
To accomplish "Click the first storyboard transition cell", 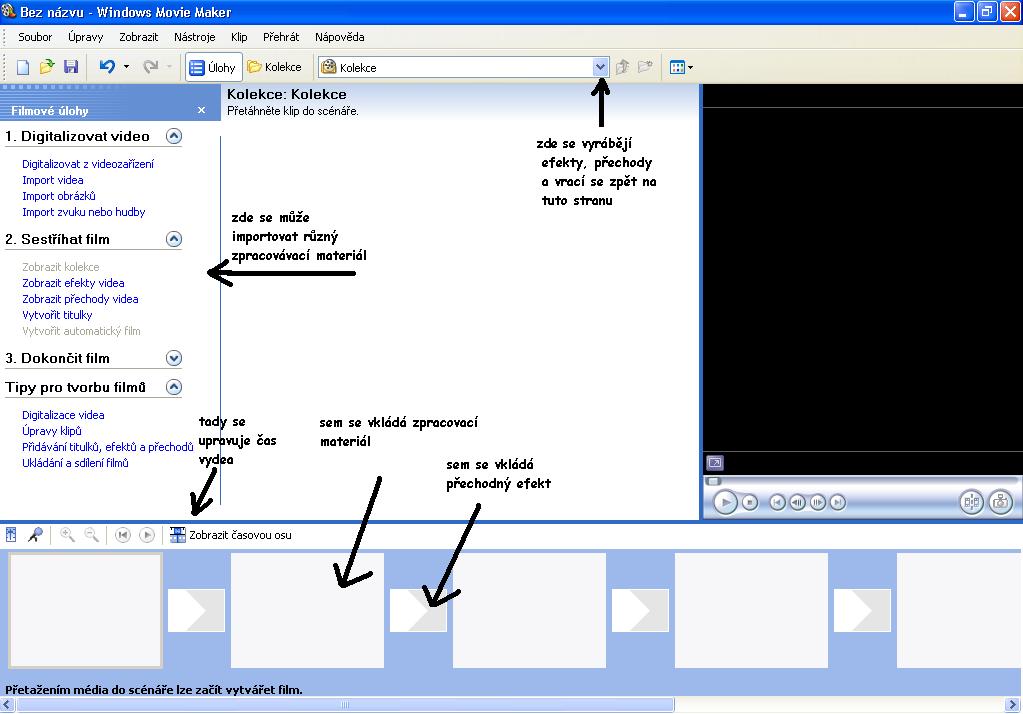I will click(x=196, y=611).
